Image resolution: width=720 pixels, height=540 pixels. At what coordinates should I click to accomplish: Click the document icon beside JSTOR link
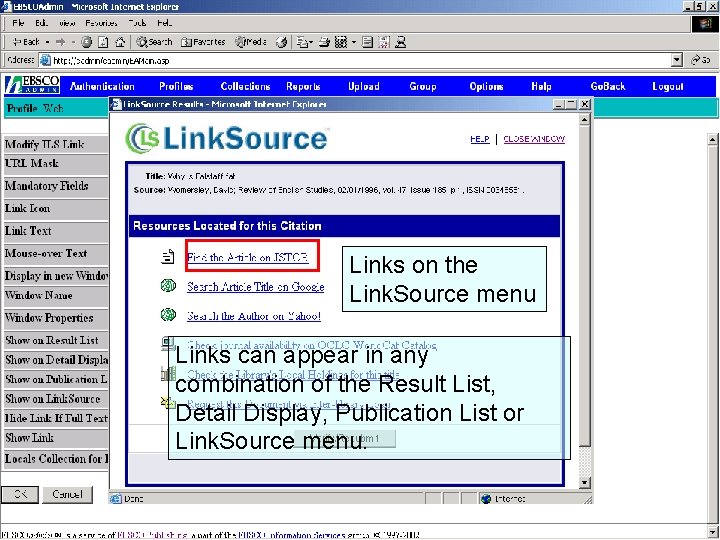tap(168, 257)
